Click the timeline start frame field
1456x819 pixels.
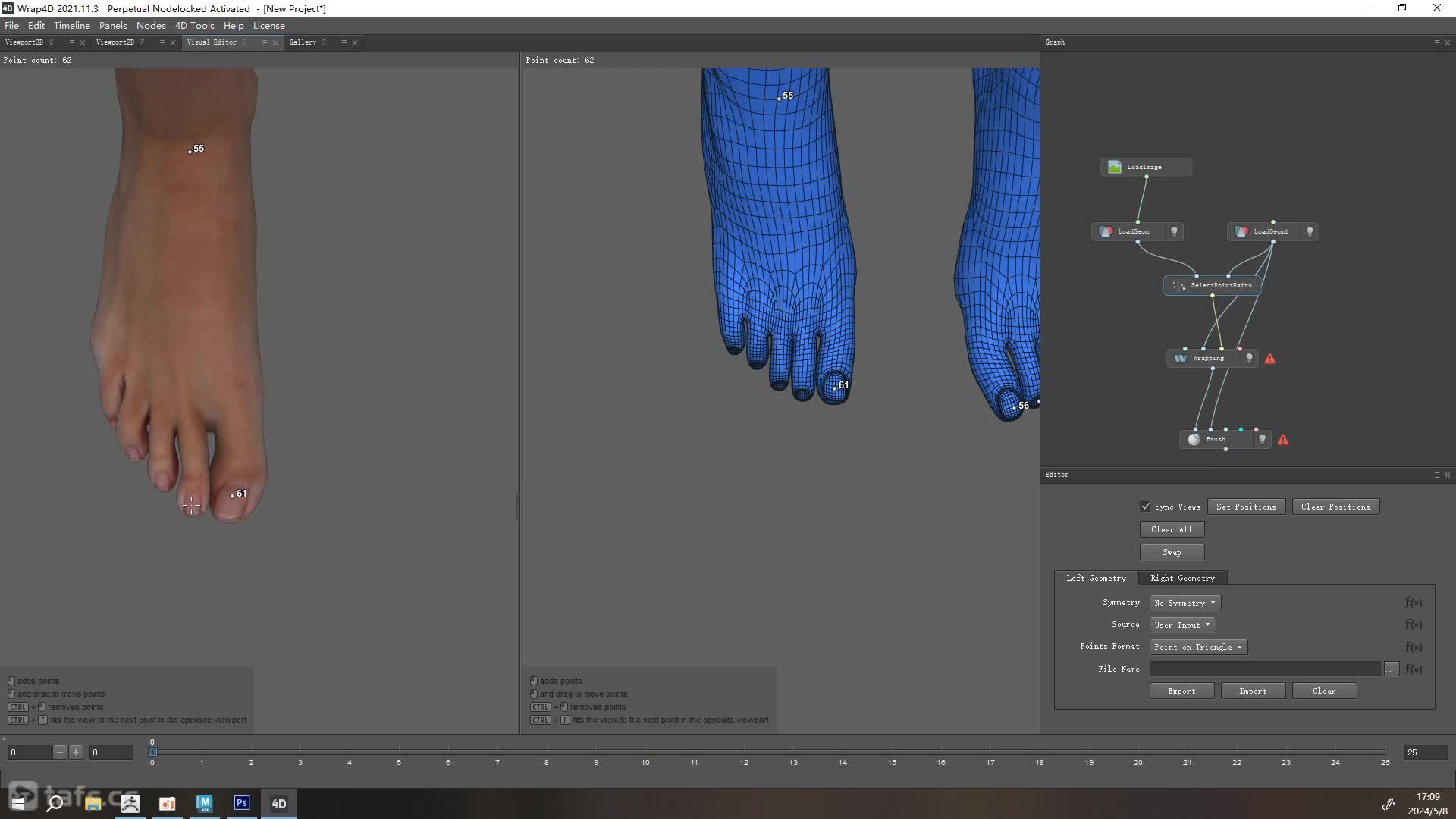[x=29, y=752]
